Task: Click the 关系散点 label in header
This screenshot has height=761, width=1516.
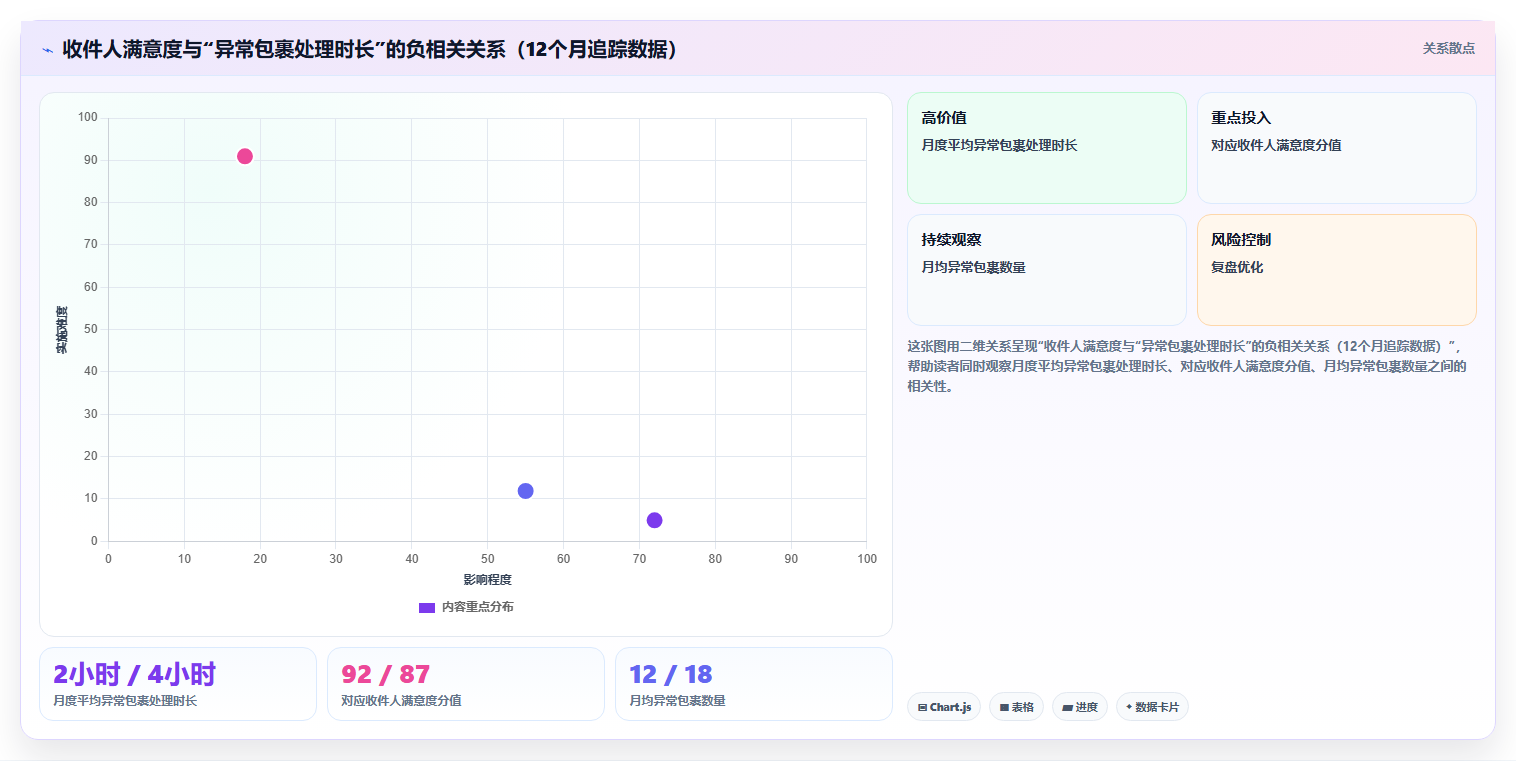Action: [1449, 48]
